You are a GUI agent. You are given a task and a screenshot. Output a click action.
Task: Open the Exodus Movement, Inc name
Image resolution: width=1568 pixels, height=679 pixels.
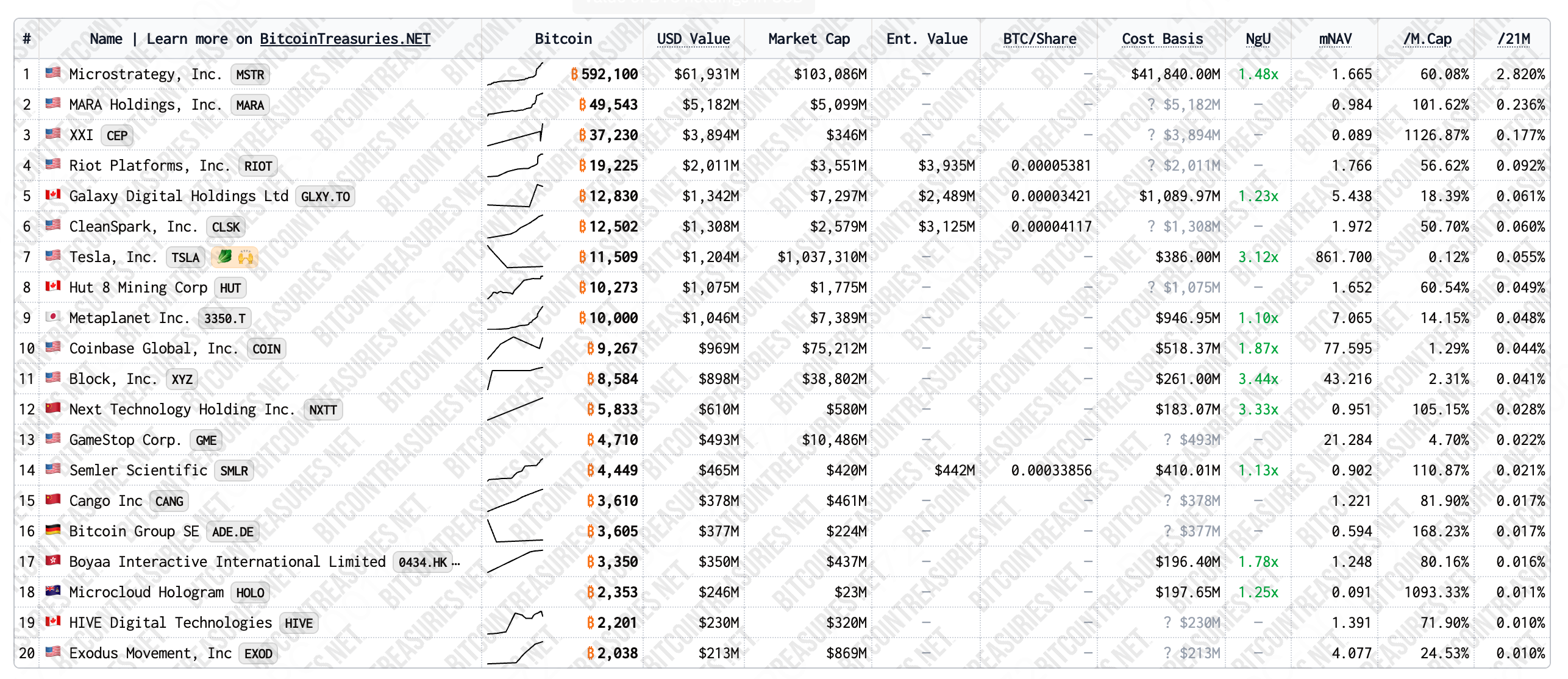click(151, 653)
